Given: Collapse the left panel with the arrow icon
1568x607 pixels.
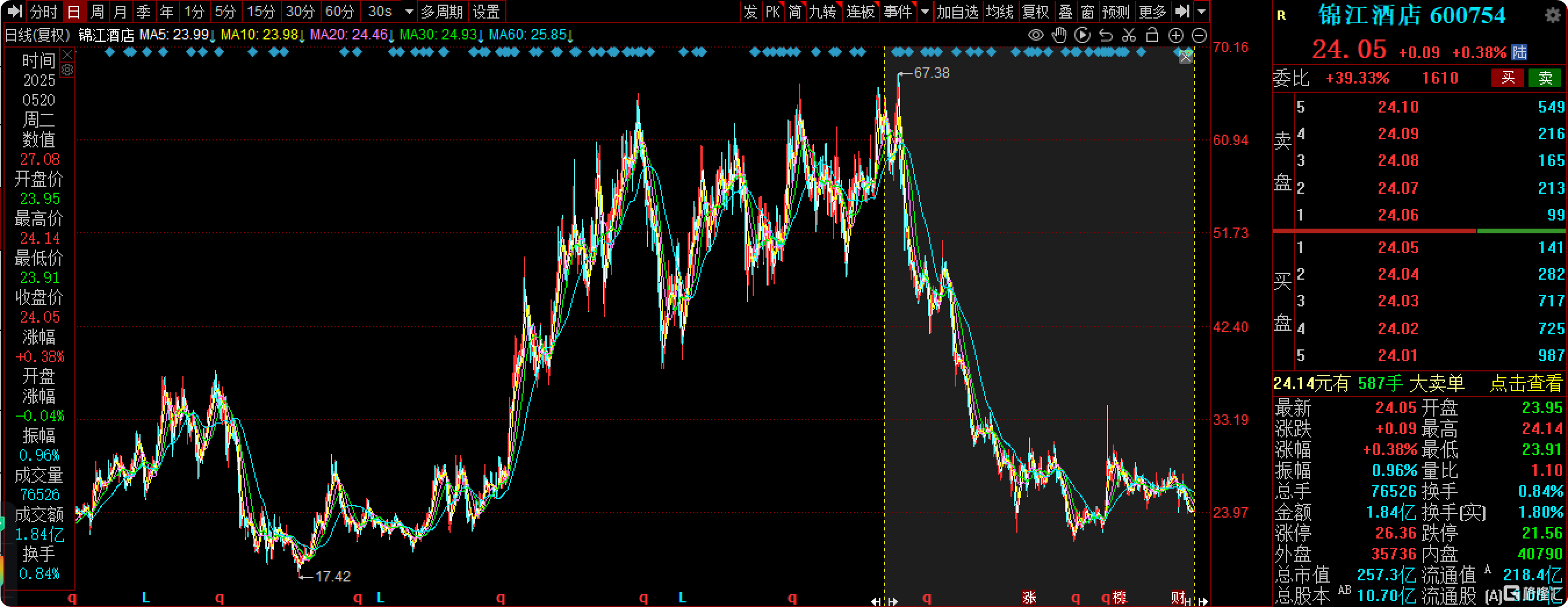Looking at the screenshot, I should coord(14,11).
